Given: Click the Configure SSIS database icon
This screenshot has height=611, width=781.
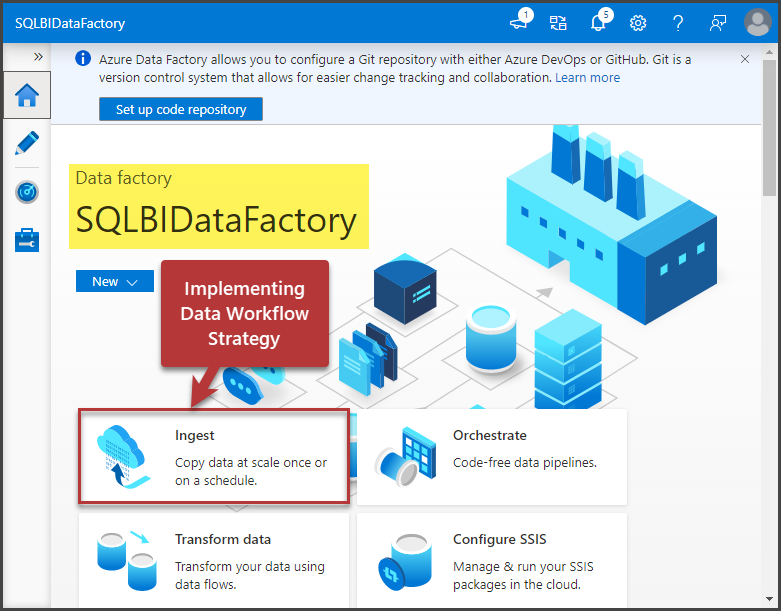Looking at the screenshot, I should 404,562.
